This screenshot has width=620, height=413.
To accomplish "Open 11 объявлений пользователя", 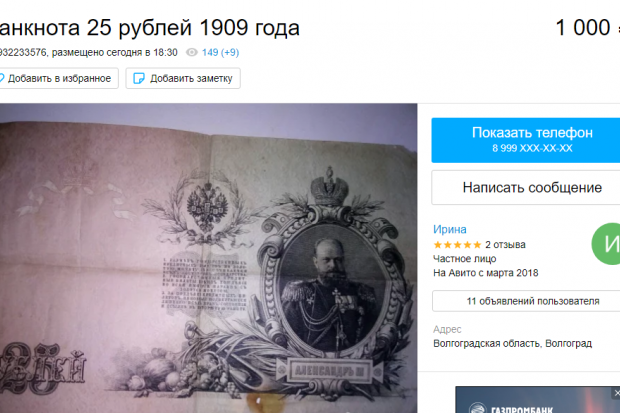I will pyautogui.click(x=526, y=301).
